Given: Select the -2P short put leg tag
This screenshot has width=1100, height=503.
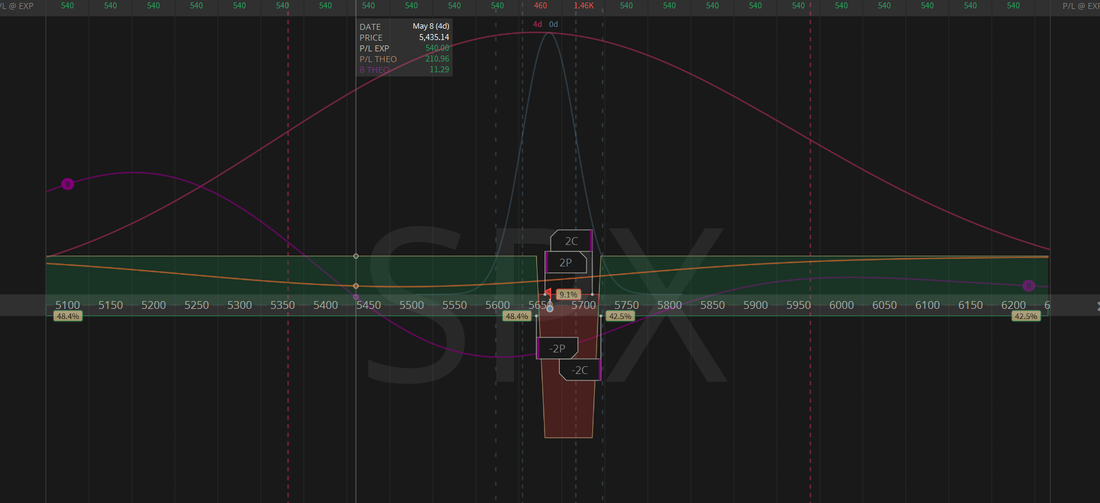Looking at the screenshot, I should point(557,348).
